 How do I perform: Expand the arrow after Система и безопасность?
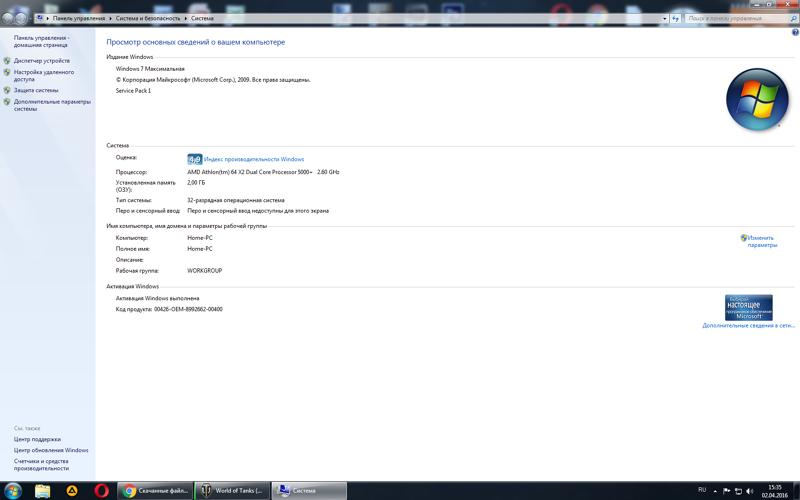186,18
